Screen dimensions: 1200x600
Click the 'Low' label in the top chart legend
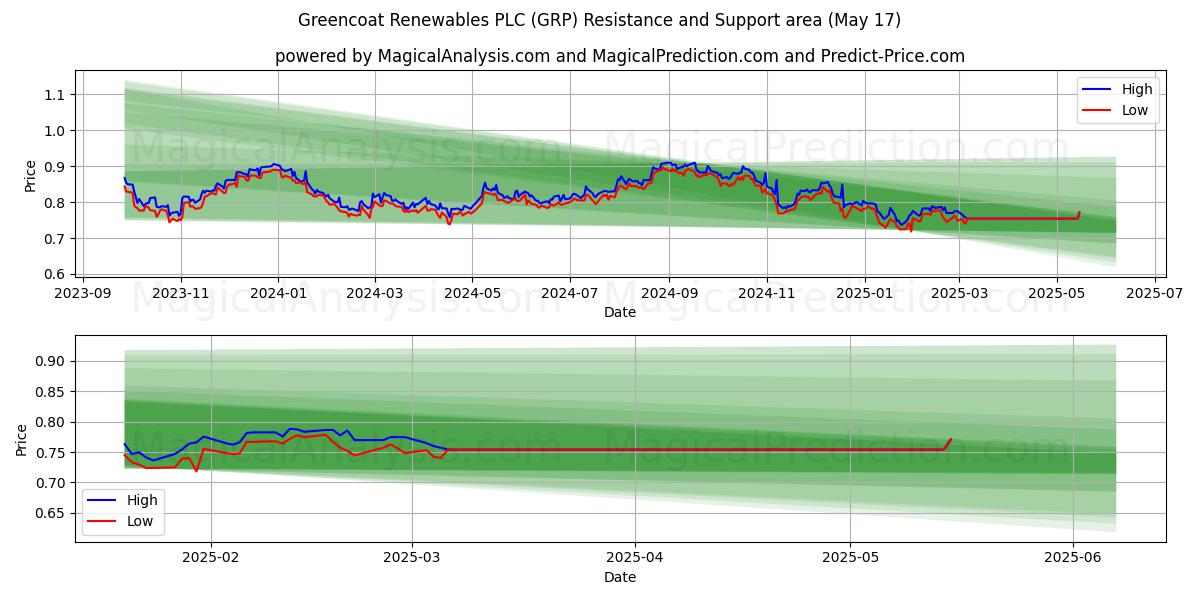pos(1134,110)
